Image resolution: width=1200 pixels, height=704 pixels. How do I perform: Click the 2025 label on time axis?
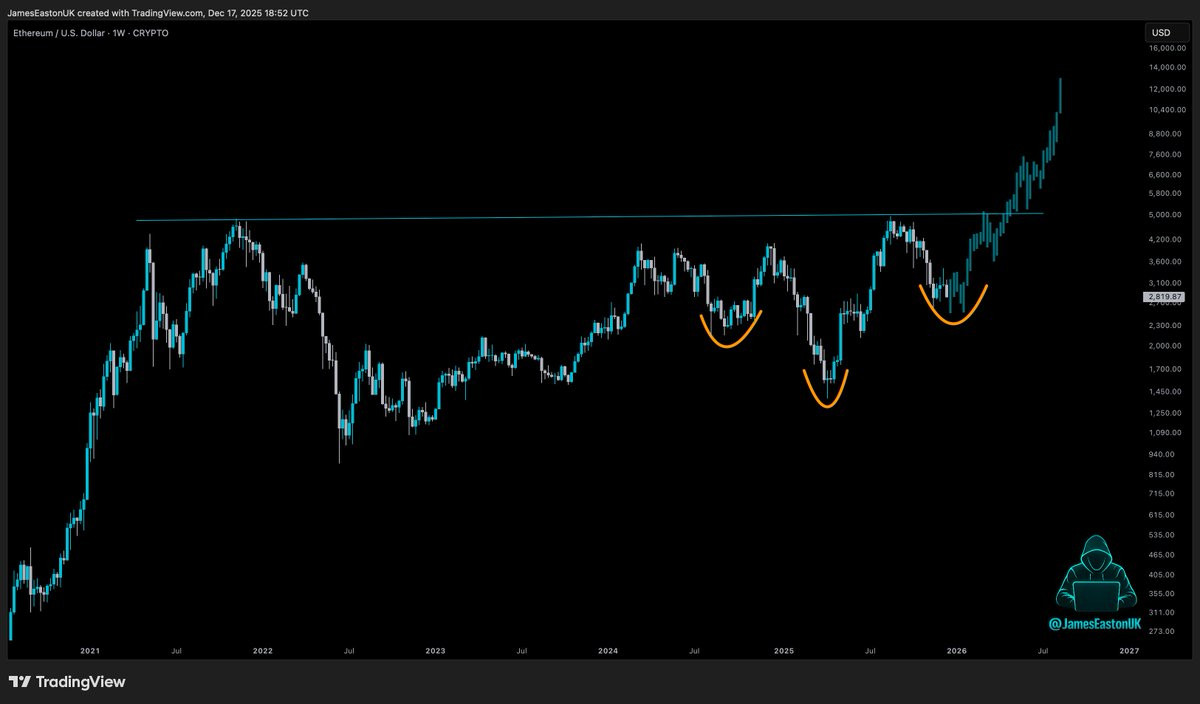pos(784,651)
